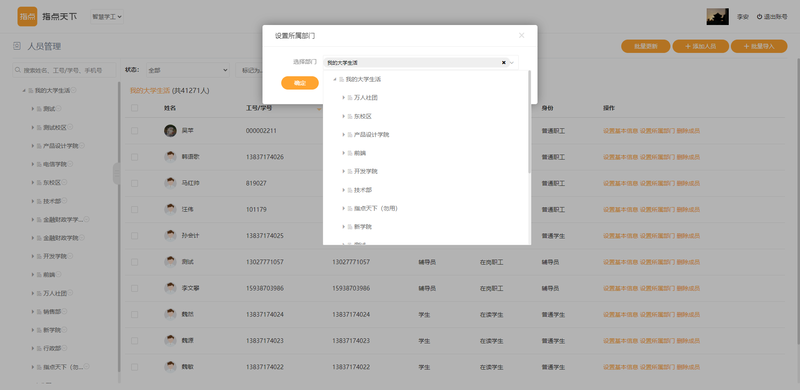Click the 批量更新 button
The height and width of the screenshot is (390, 800).
click(645, 46)
